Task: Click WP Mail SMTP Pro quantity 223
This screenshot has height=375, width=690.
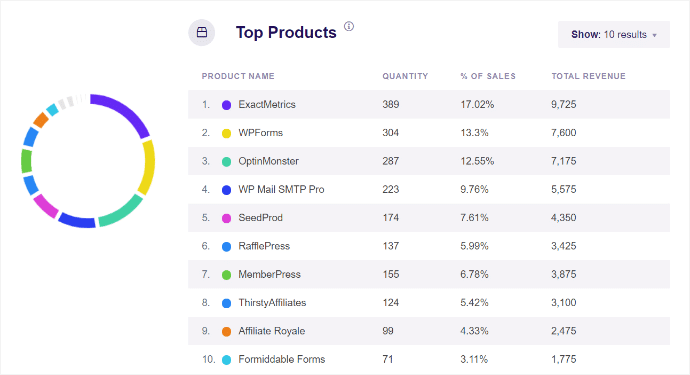Action: tap(391, 190)
